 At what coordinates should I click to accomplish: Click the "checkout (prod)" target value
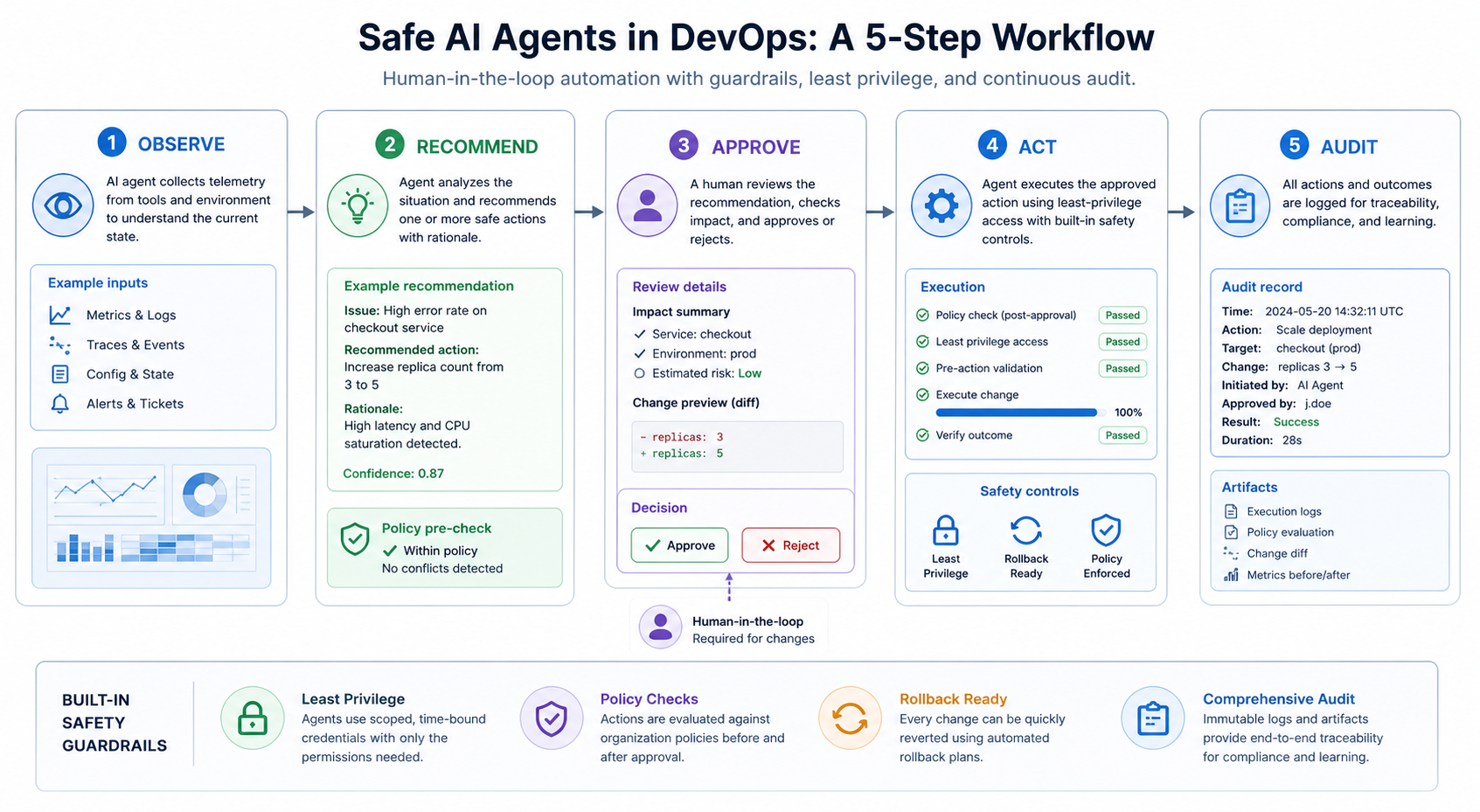(x=1318, y=348)
